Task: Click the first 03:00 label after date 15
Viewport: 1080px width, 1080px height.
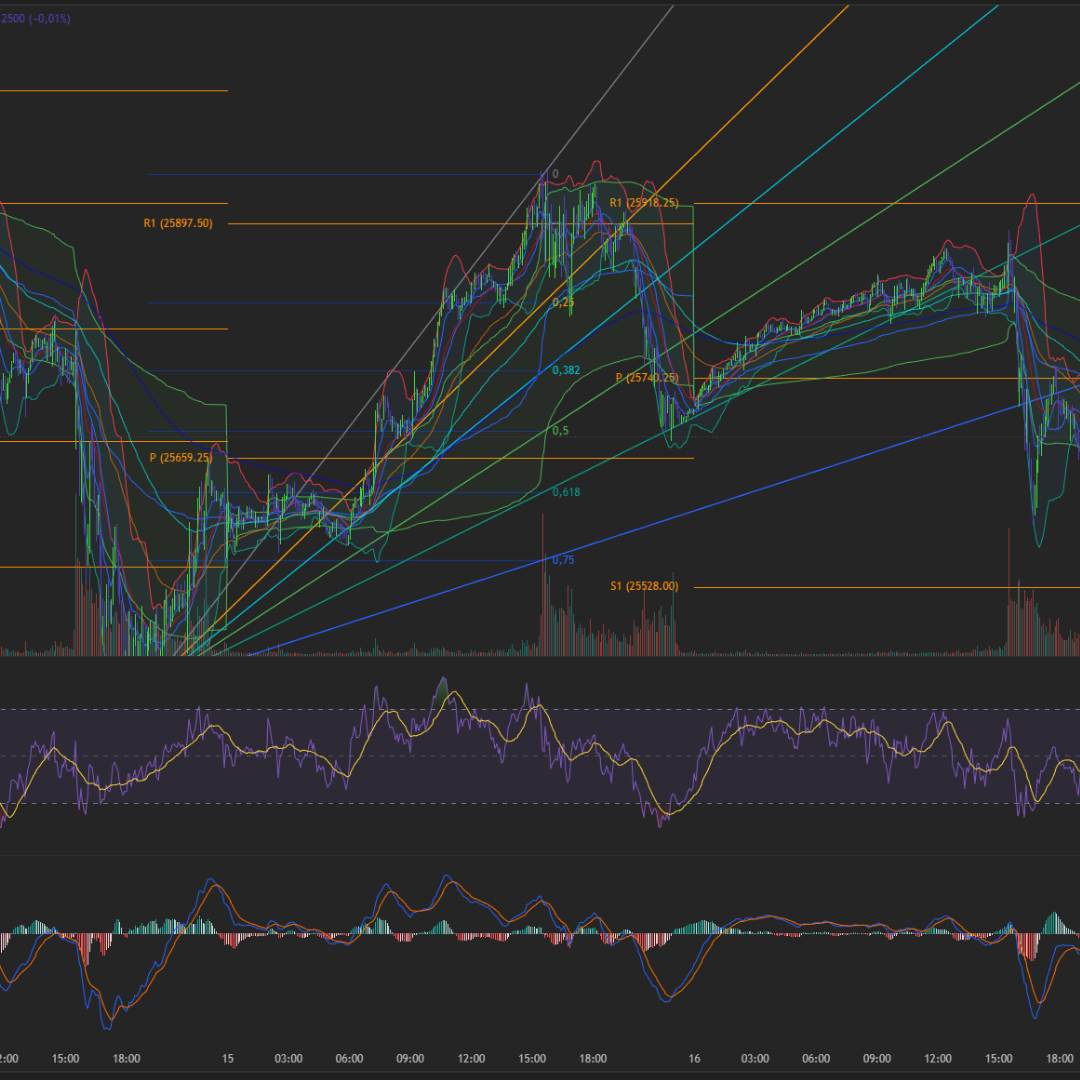Action: (288, 1059)
